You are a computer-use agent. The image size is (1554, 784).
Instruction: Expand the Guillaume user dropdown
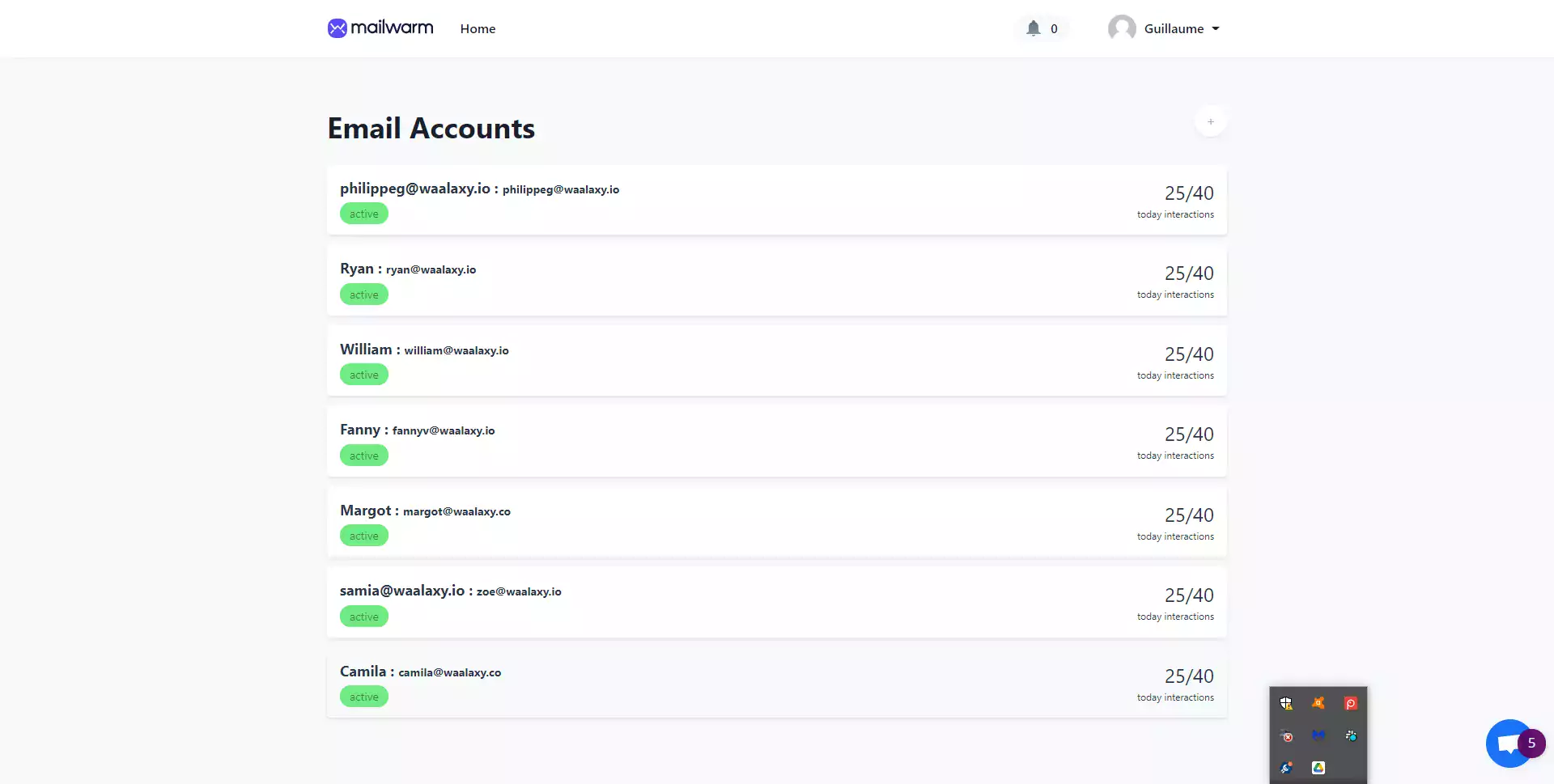tap(1216, 28)
